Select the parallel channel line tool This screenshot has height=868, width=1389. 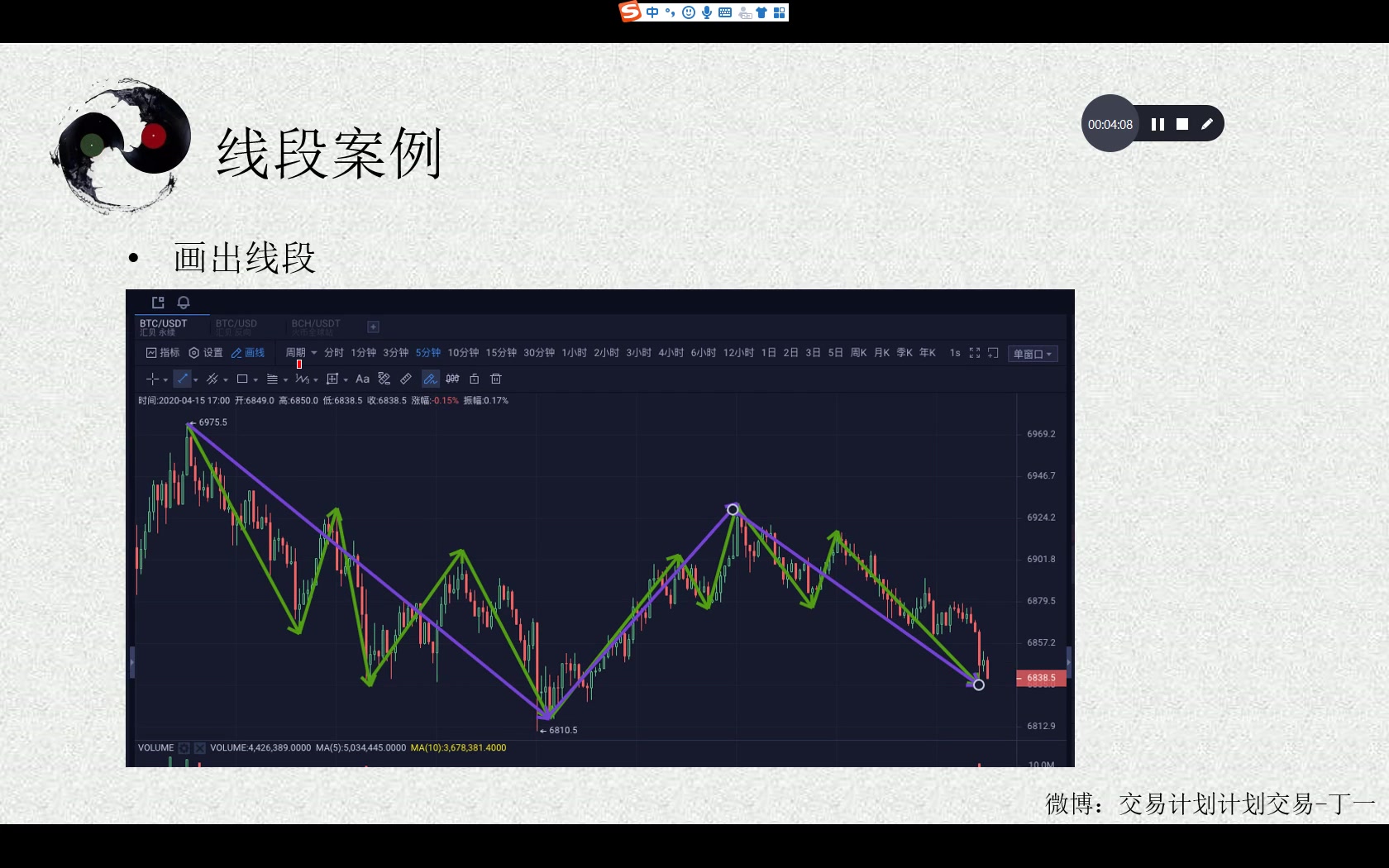[212, 379]
